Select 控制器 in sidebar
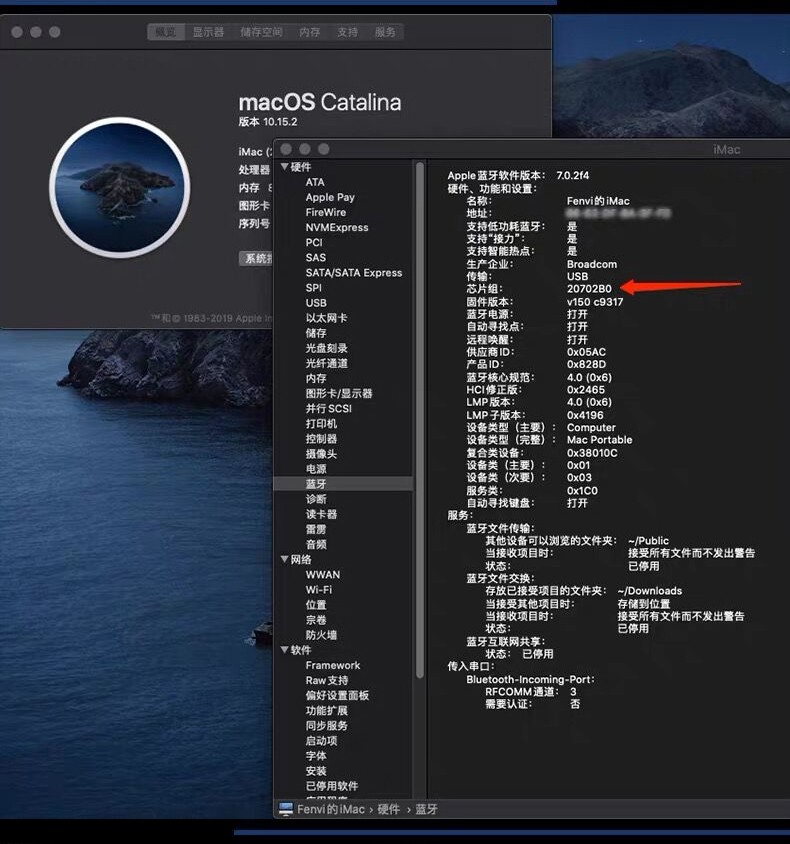 click(x=321, y=438)
